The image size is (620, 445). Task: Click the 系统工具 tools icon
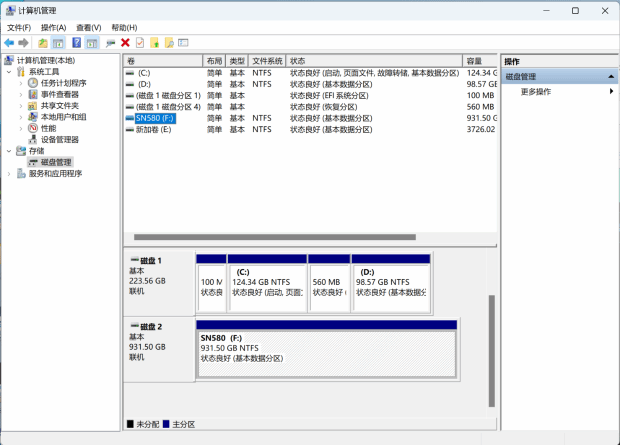pos(21,72)
